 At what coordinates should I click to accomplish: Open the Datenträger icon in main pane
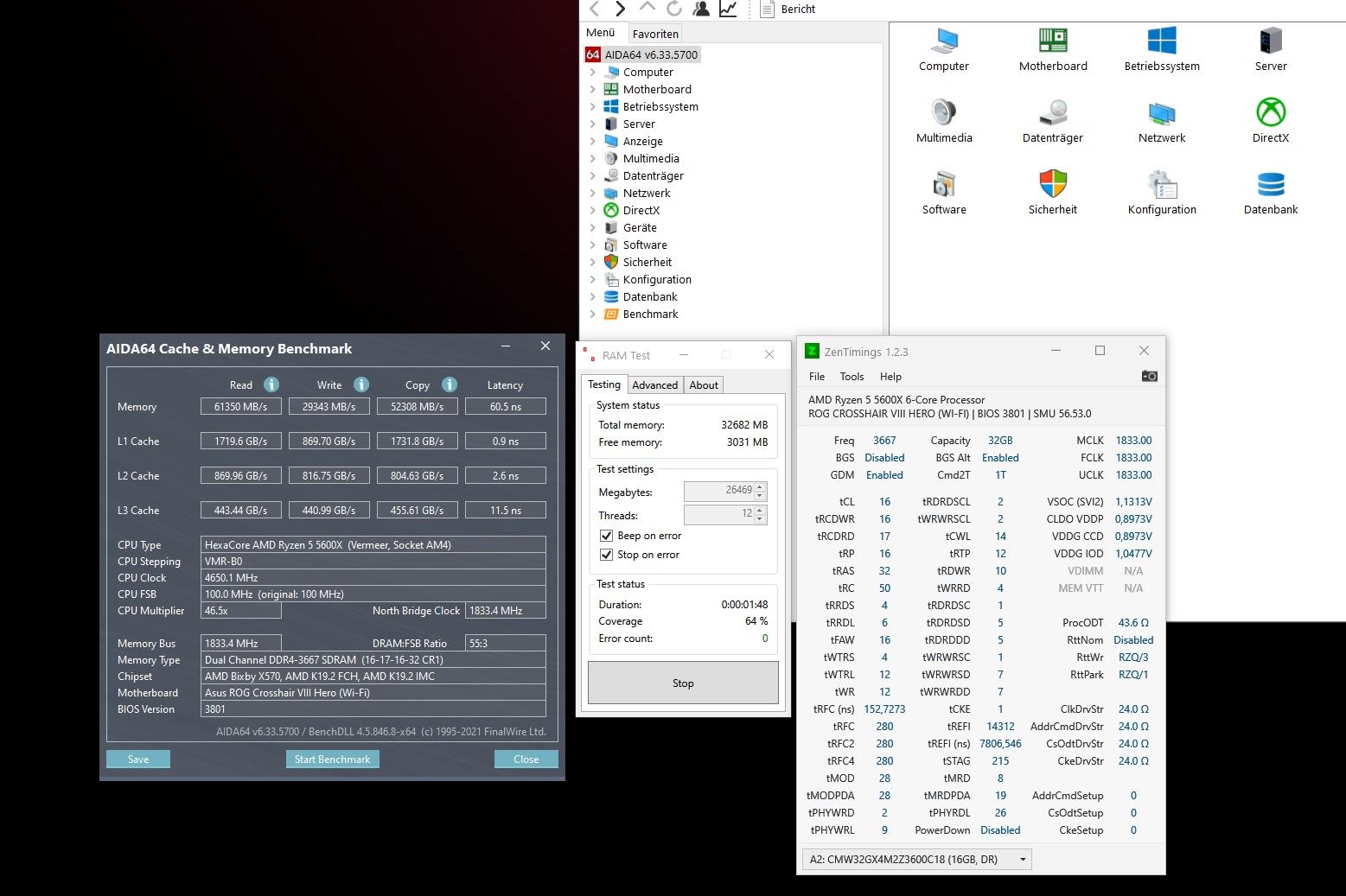pos(1053,112)
